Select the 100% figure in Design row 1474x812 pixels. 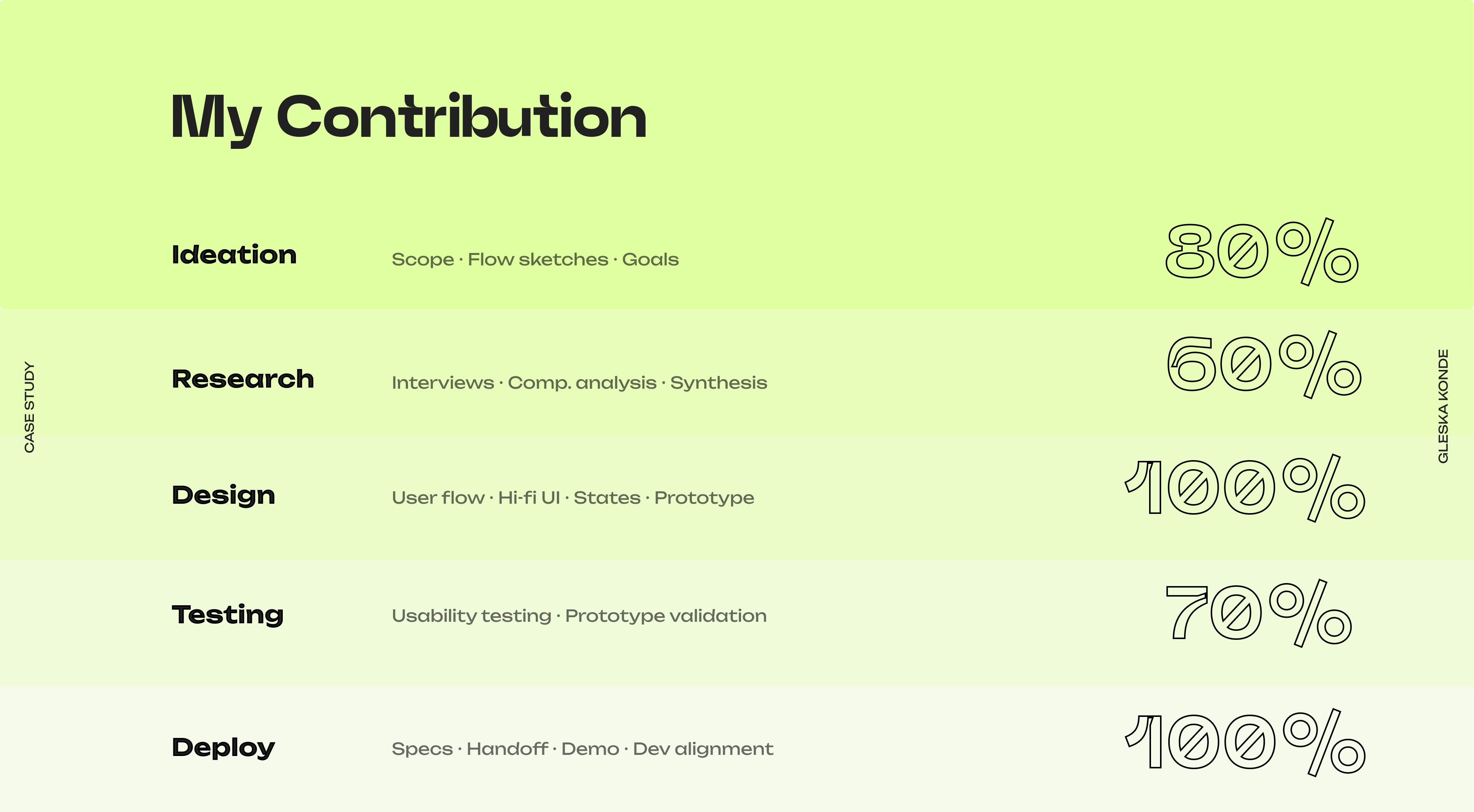(x=1245, y=488)
